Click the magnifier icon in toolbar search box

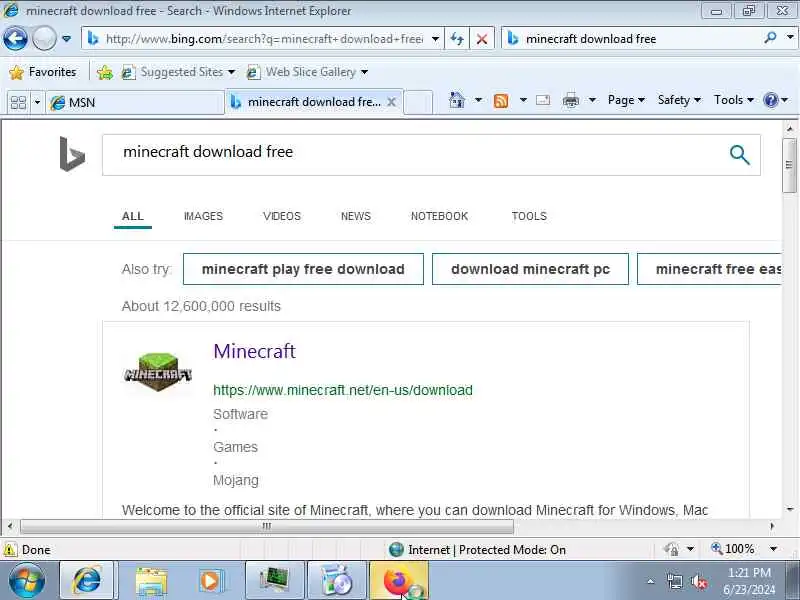[x=770, y=38]
